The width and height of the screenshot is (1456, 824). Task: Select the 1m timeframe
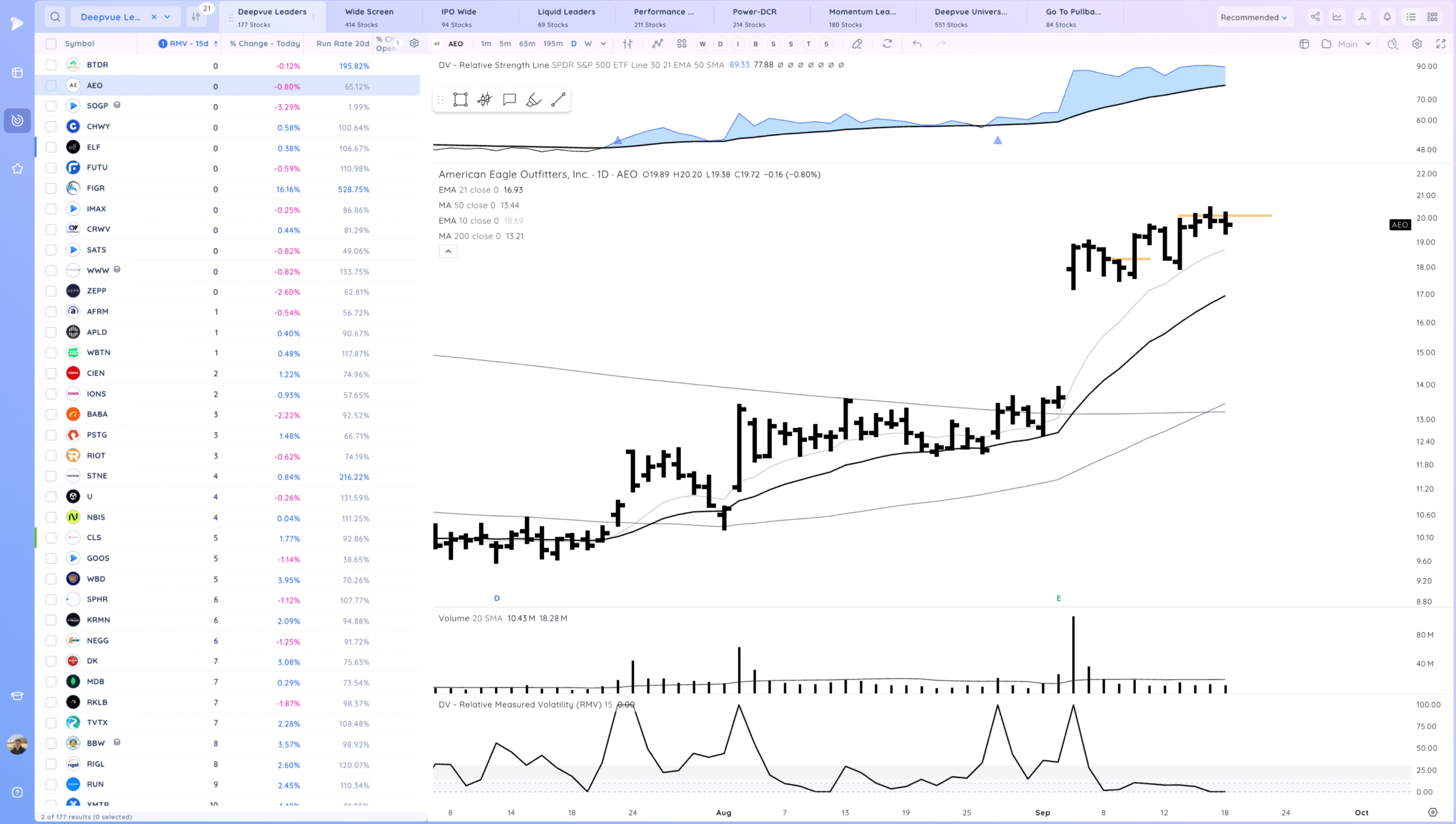tap(486, 44)
